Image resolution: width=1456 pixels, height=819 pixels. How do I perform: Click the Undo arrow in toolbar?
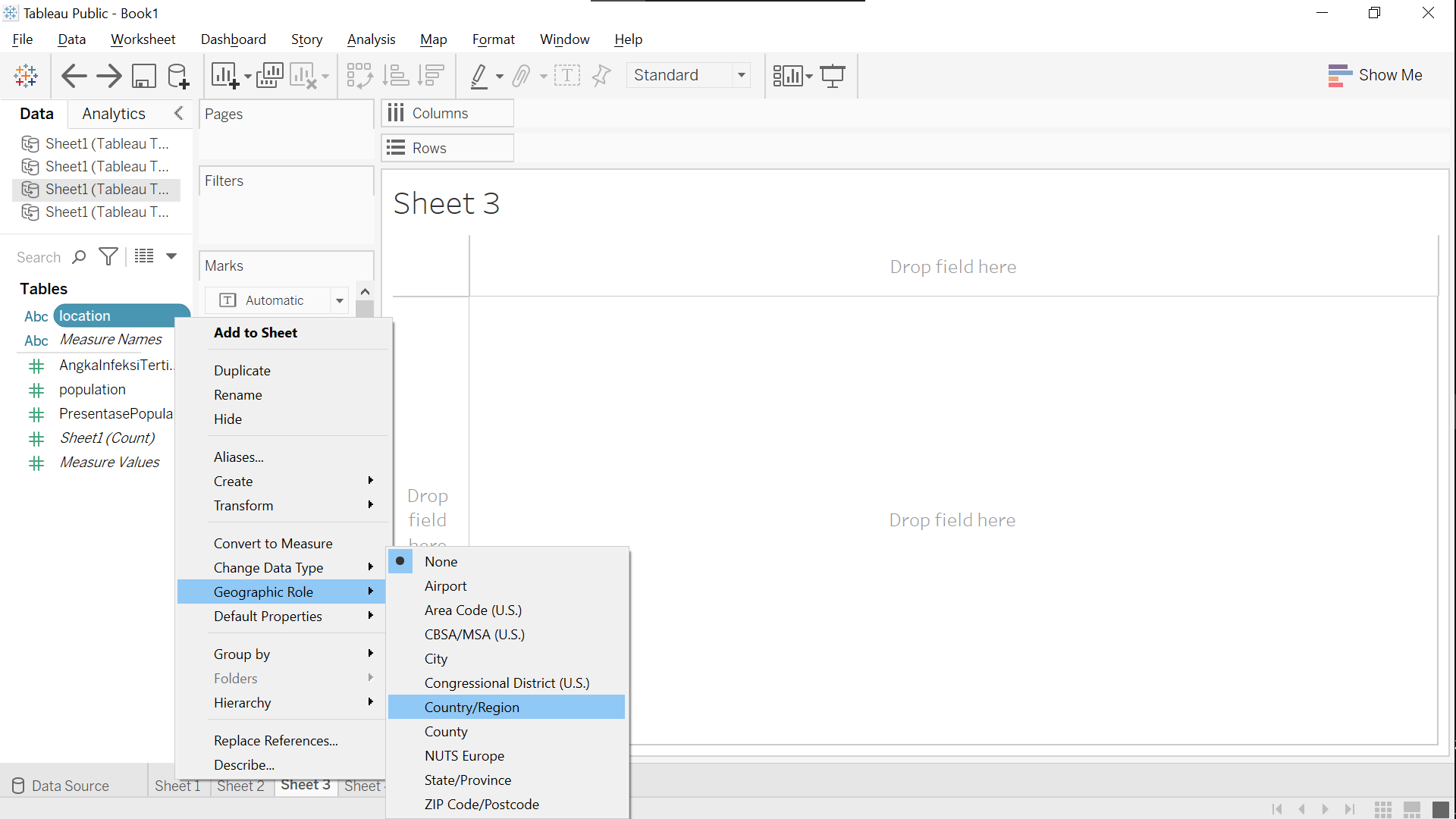[74, 75]
